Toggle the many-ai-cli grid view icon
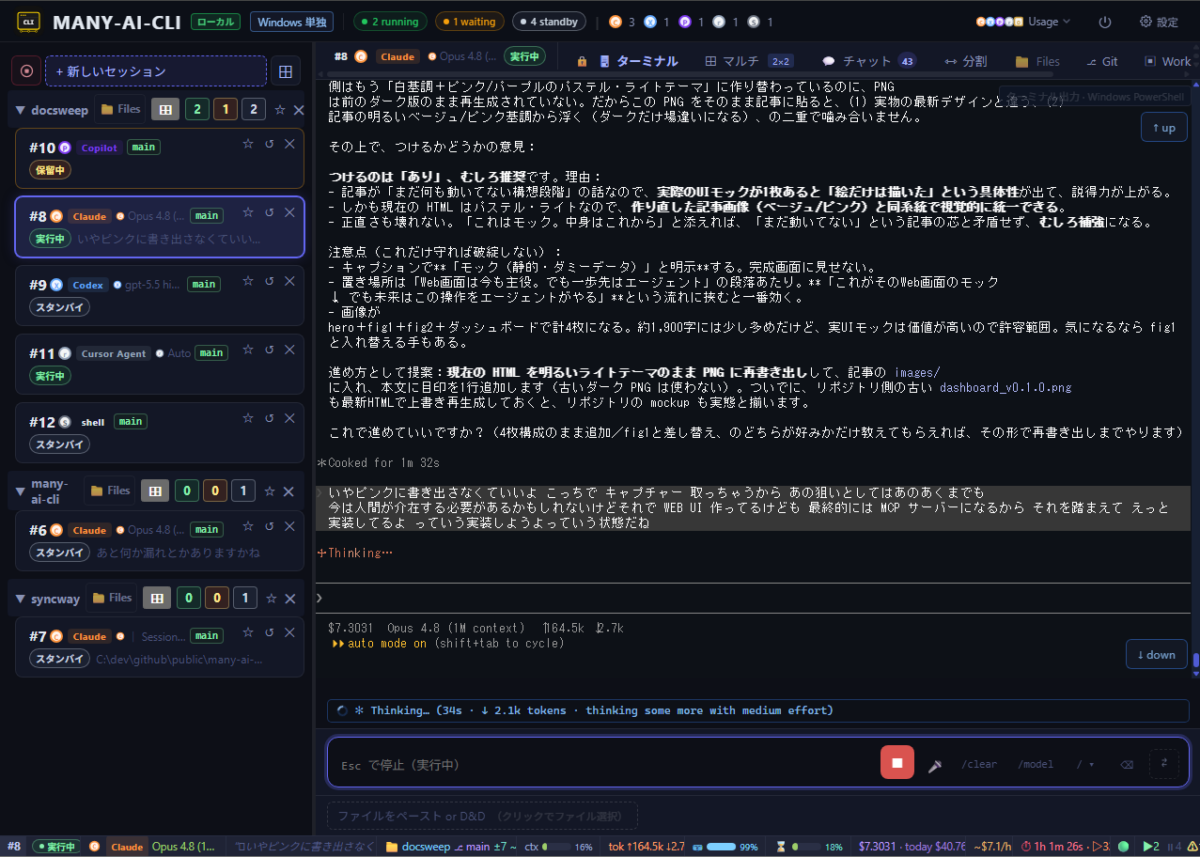The height and width of the screenshot is (857, 1200). (154, 491)
